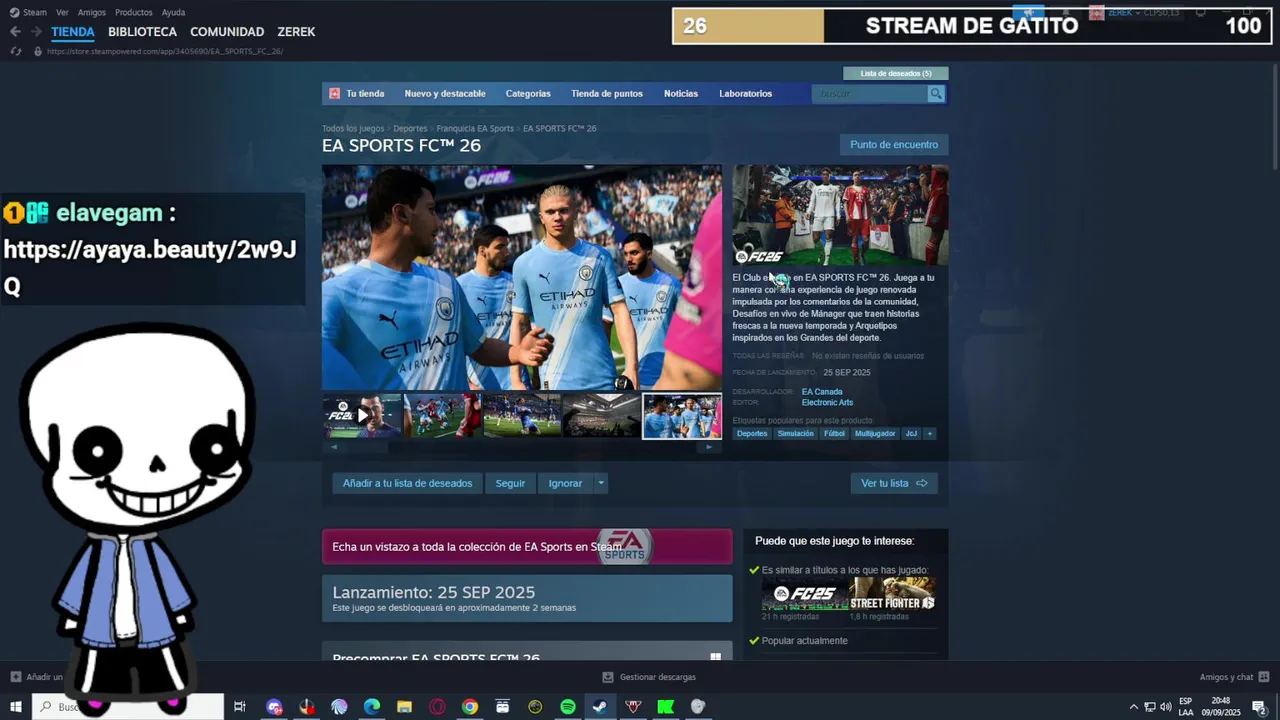Screen dimensions: 1280x720
Task: Open the Windows notification center icon
Action: (x=1259, y=707)
